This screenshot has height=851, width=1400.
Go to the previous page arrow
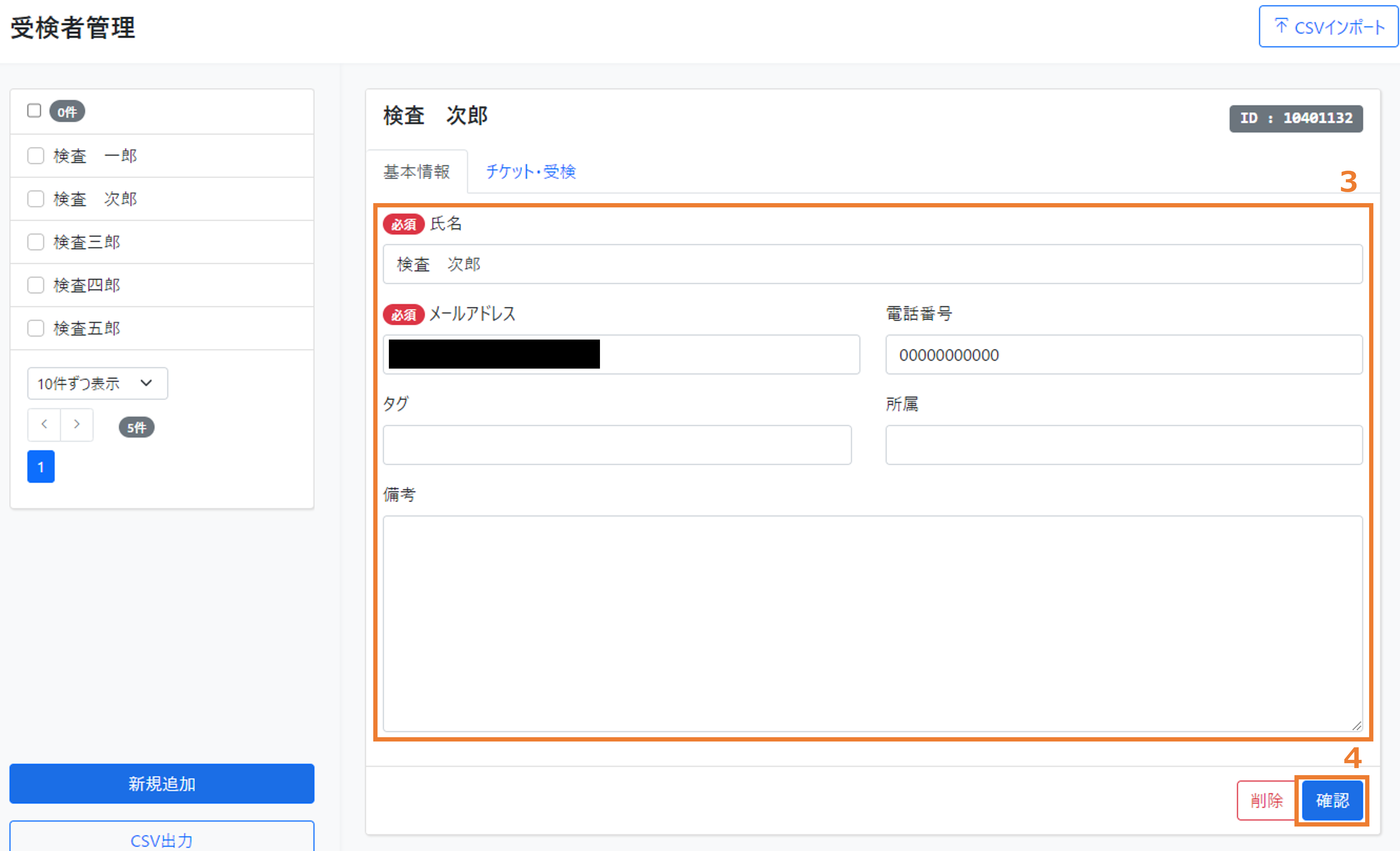tap(44, 424)
